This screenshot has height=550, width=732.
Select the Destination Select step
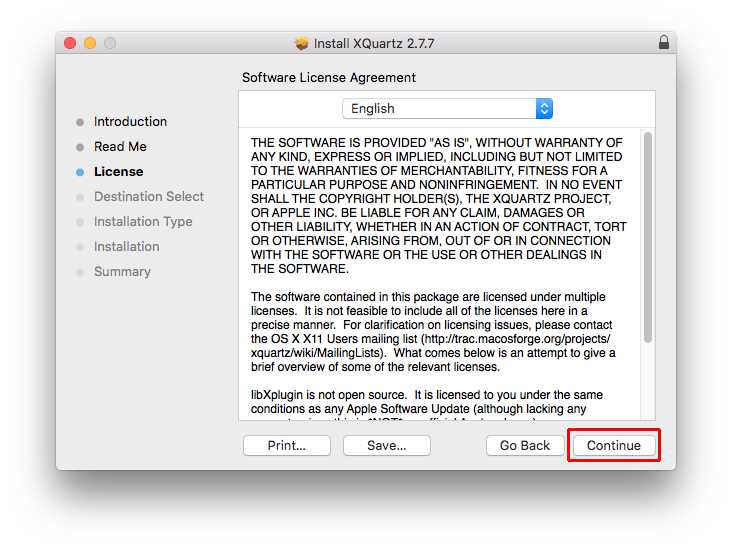tap(149, 197)
